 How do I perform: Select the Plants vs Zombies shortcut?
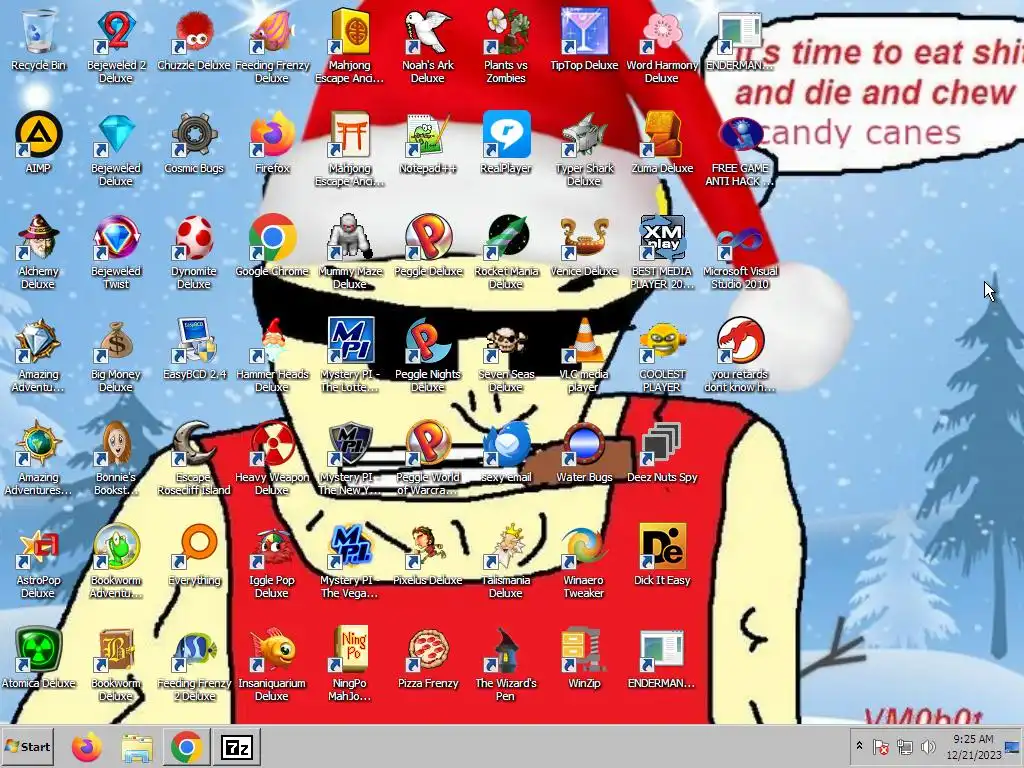pos(506,46)
